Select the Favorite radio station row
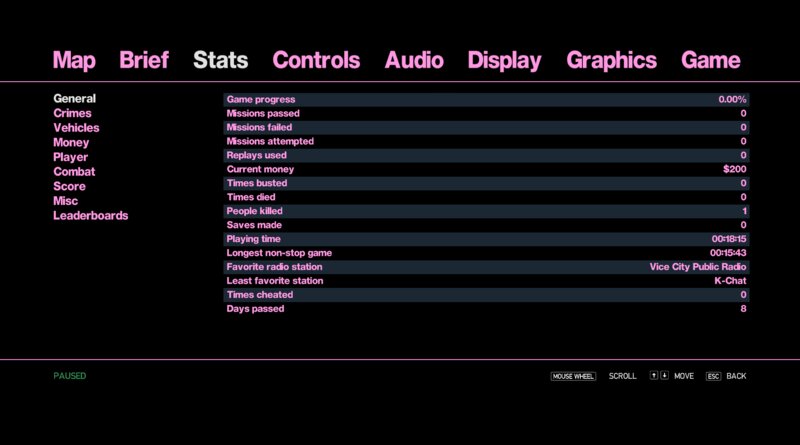The width and height of the screenshot is (800, 445). click(x=486, y=267)
